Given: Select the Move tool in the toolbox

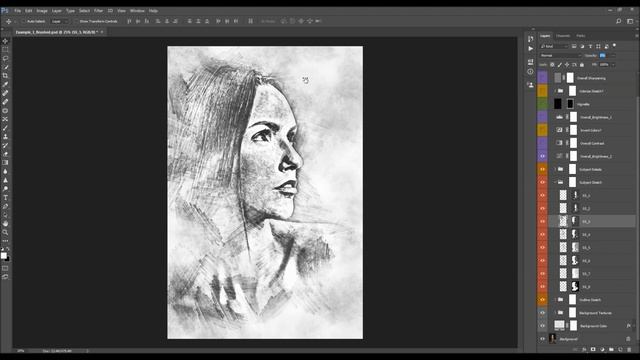Looking at the screenshot, I should [5, 41].
